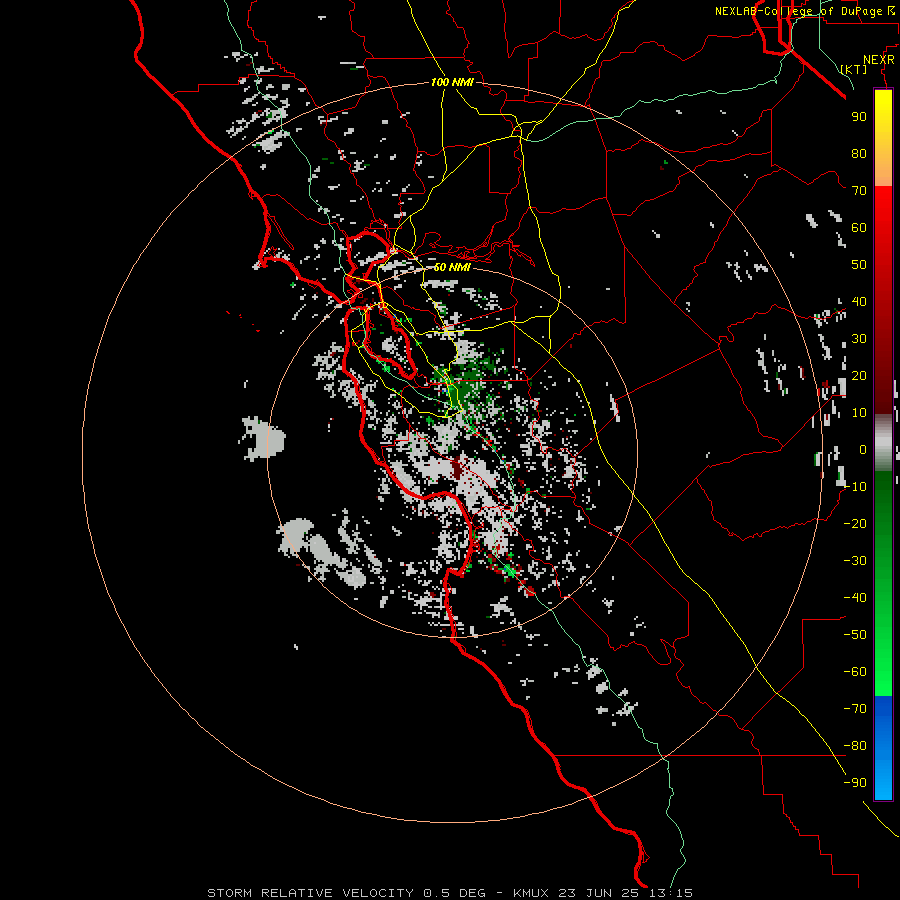Click the "0.5 DEG" elevation text in the caption
900x900 pixels.
[x=454, y=893]
